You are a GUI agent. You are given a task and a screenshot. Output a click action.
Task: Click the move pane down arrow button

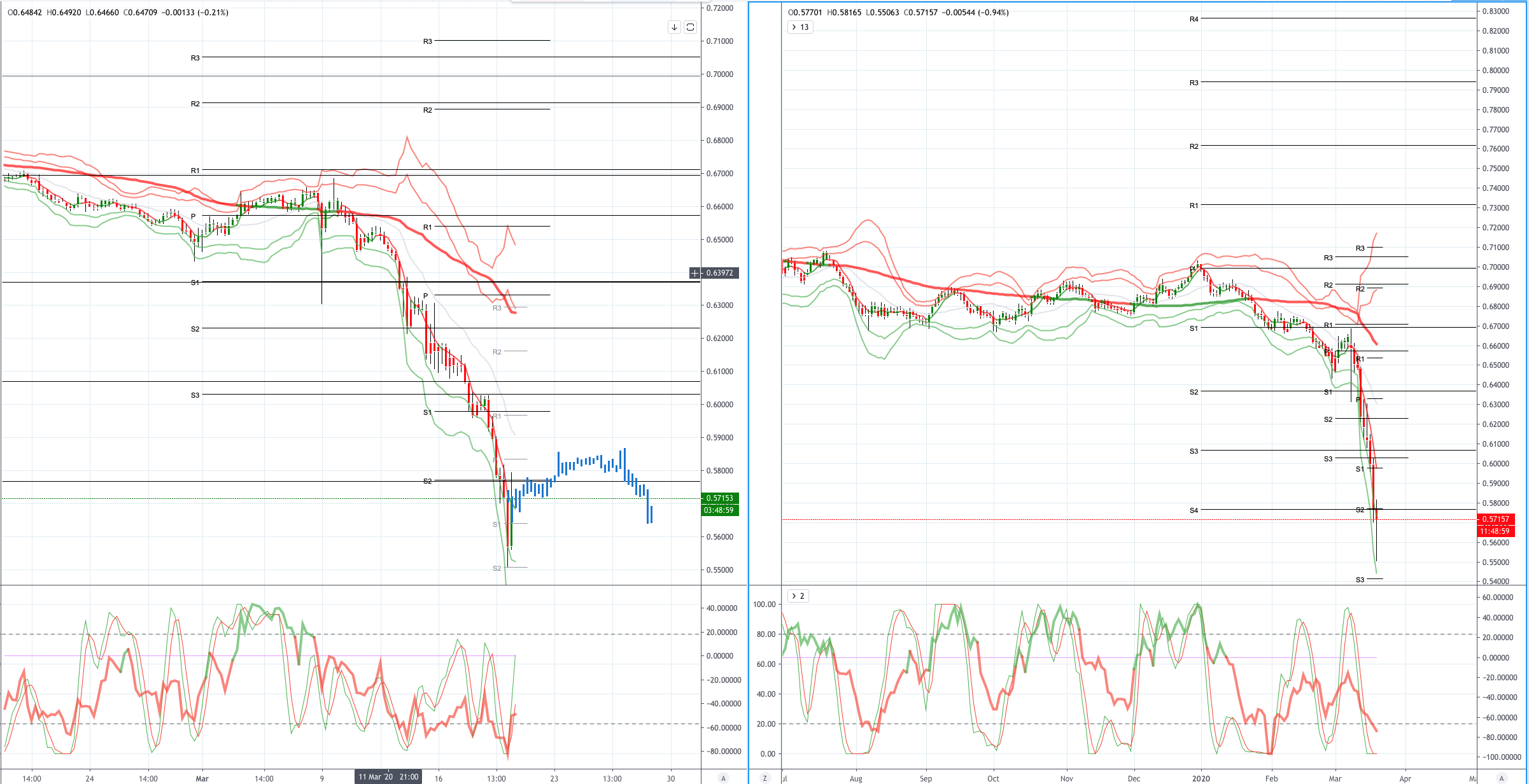tap(674, 27)
